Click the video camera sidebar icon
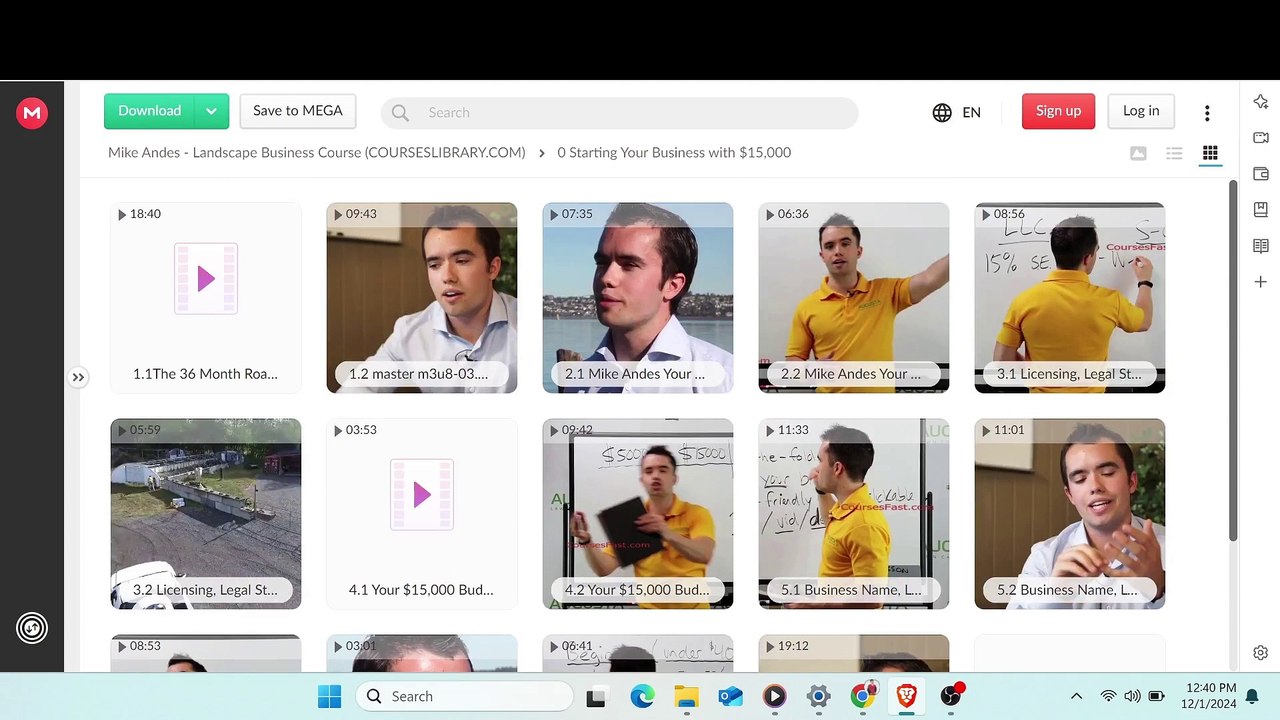 click(x=1260, y=138)
